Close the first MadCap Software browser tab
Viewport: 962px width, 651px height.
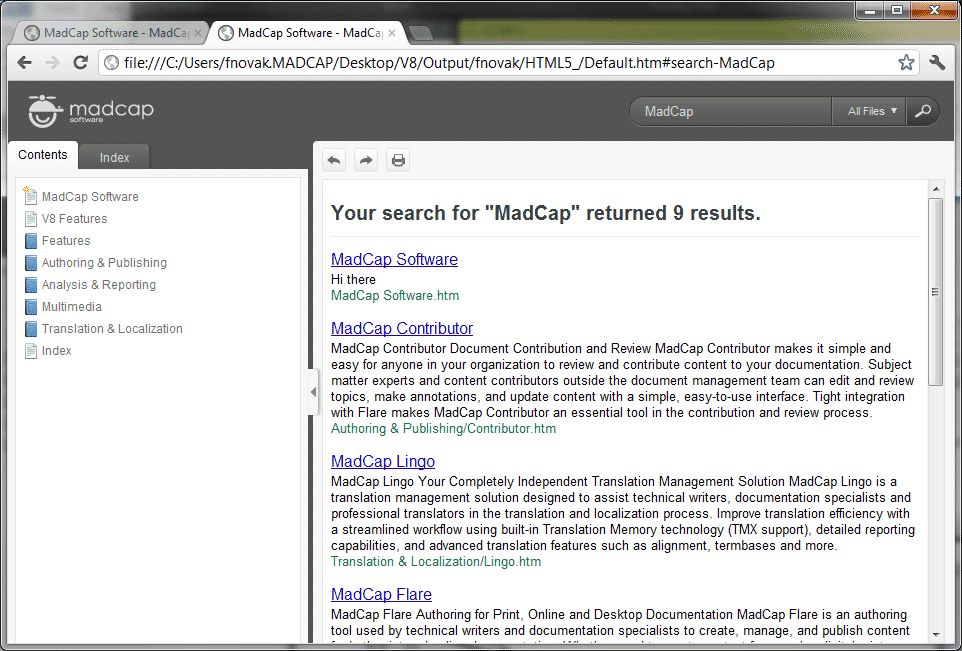(x=198, y=33)
